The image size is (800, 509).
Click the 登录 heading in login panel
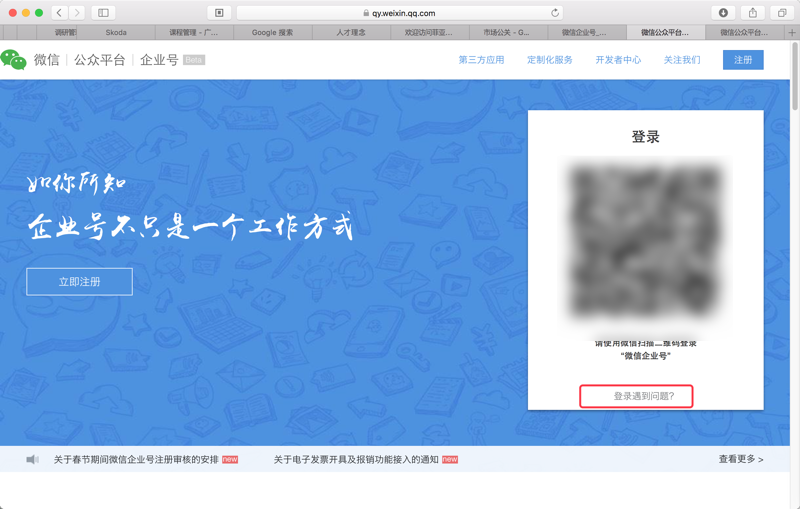click(x=645, y=137)
